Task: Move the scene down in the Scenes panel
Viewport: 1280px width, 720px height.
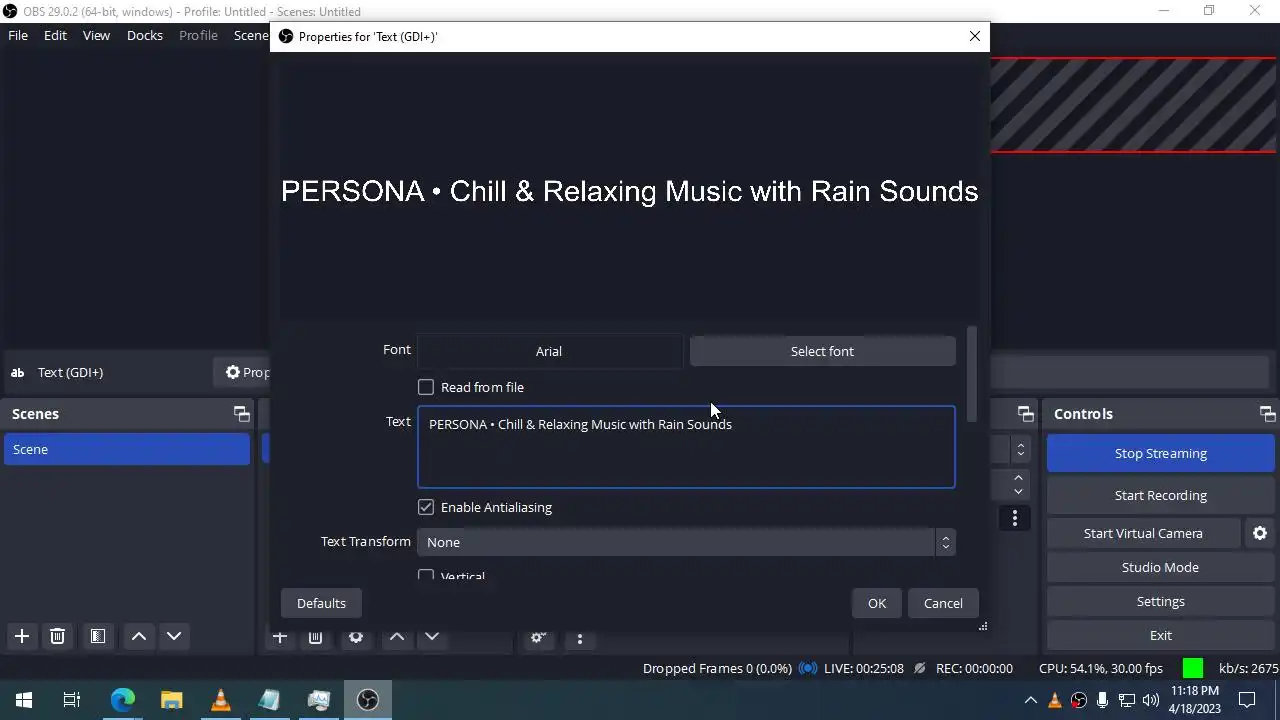Action: tap(174, 636)
